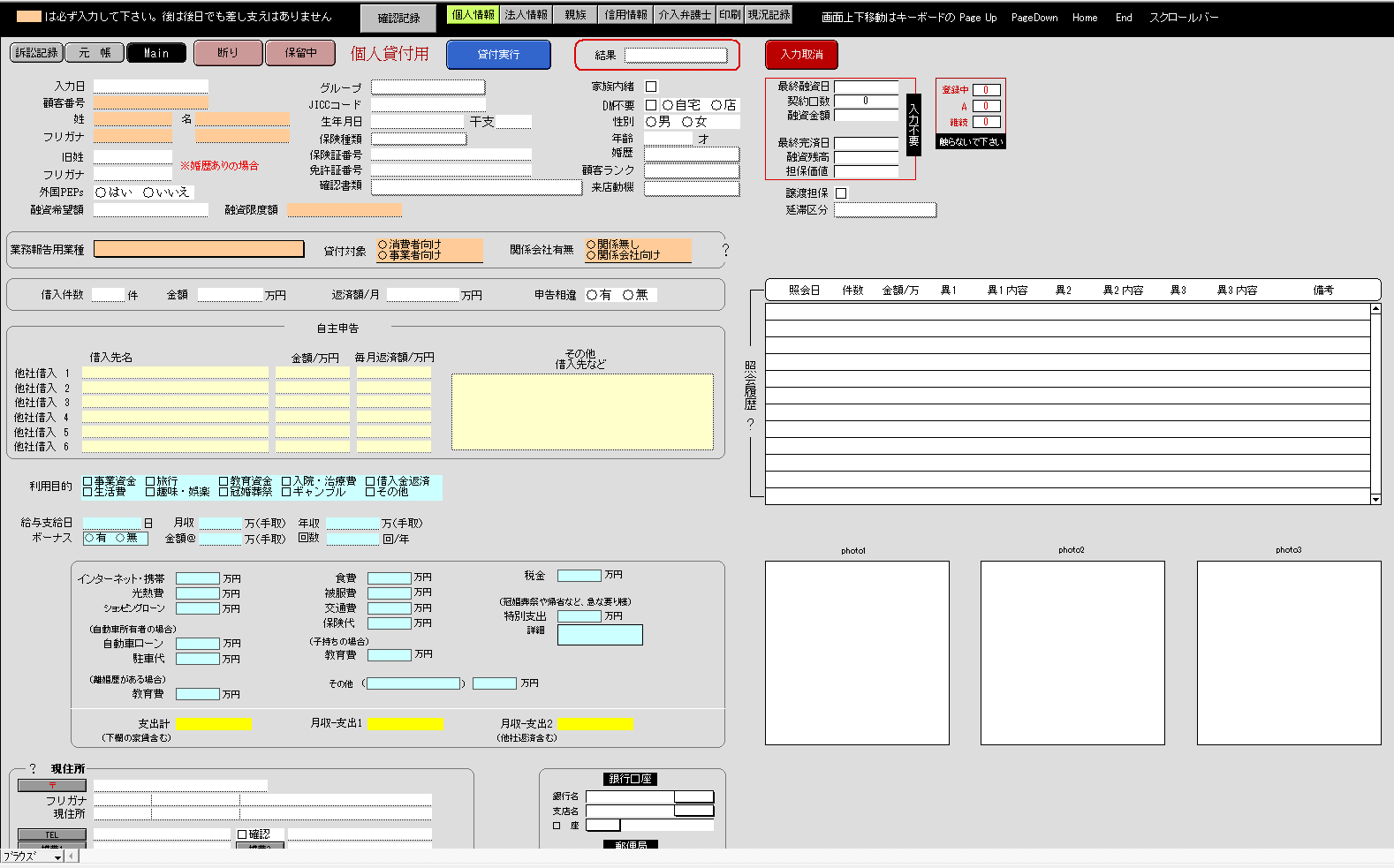Select 消費者向け as 貸付対象
The width and height of the screenshot is (1394, 868).
click(x=383, y=245)
